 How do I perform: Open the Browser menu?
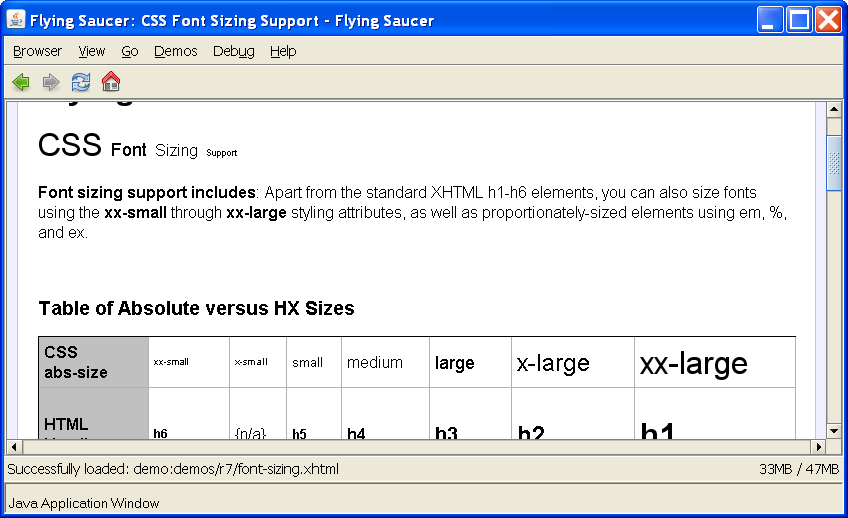(x=37, y=51)
